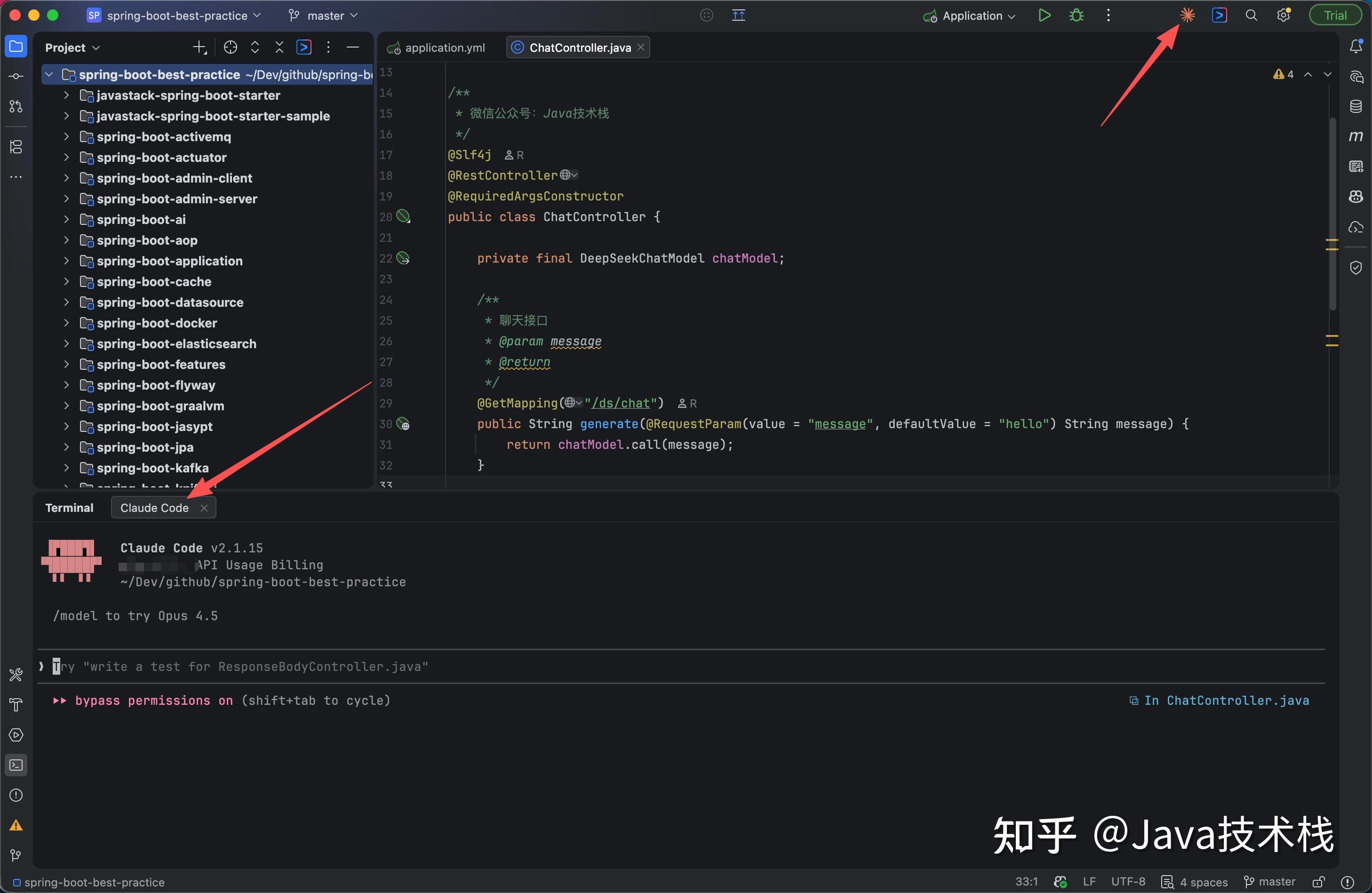Open the Project view dropdown

coord(72,47)
